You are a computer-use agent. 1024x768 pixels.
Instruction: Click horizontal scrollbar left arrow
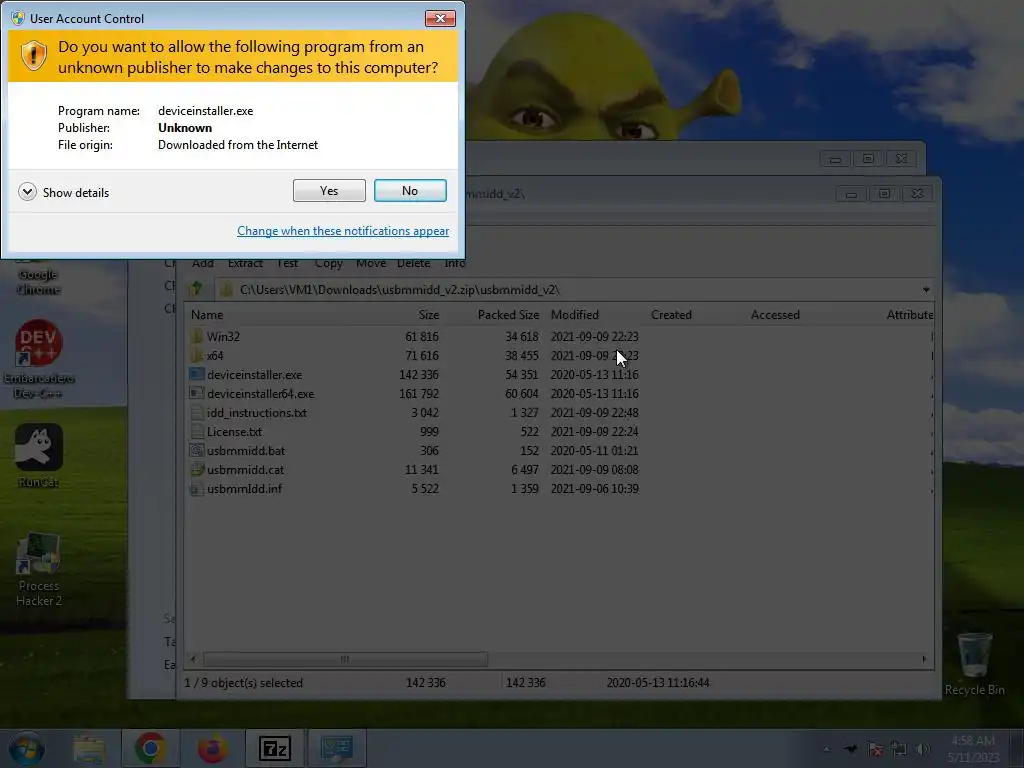[x=193, y=659]
